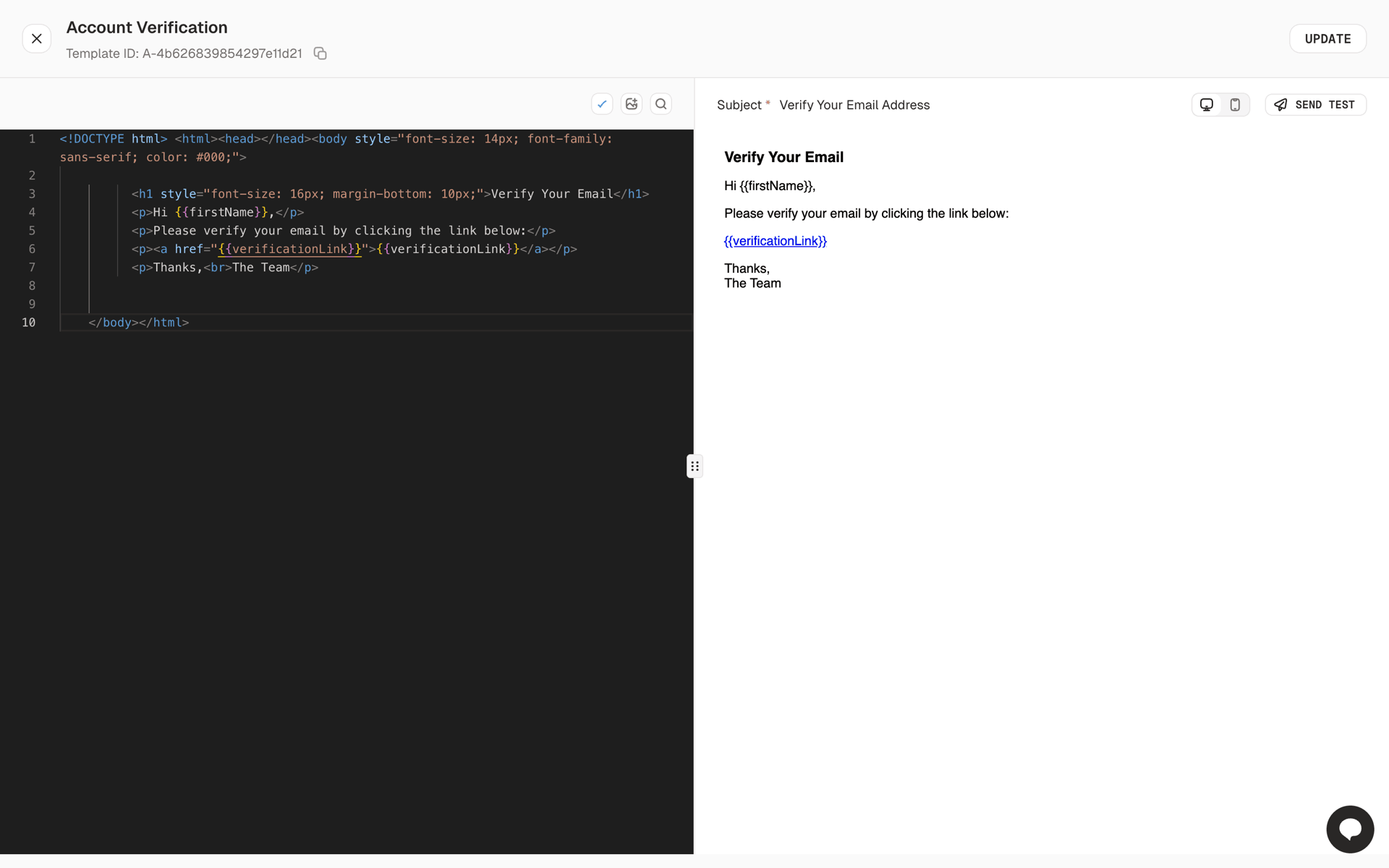Send a test email

point(1315,105)
